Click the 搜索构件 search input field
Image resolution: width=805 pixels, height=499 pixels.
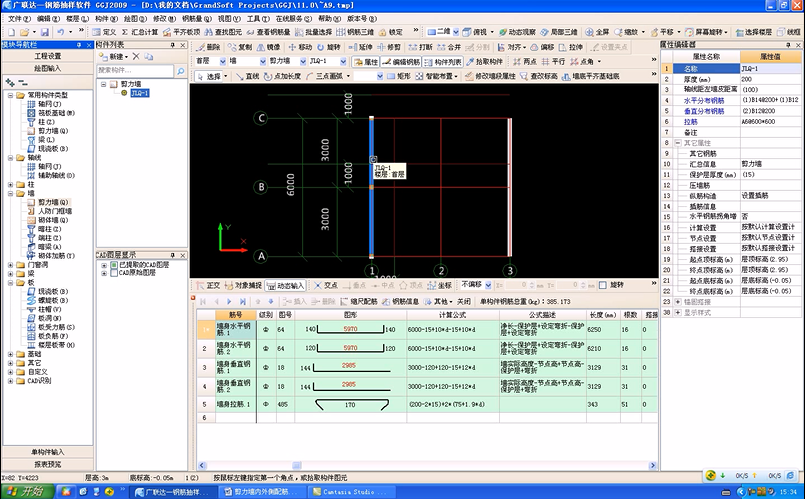(136, 70)
